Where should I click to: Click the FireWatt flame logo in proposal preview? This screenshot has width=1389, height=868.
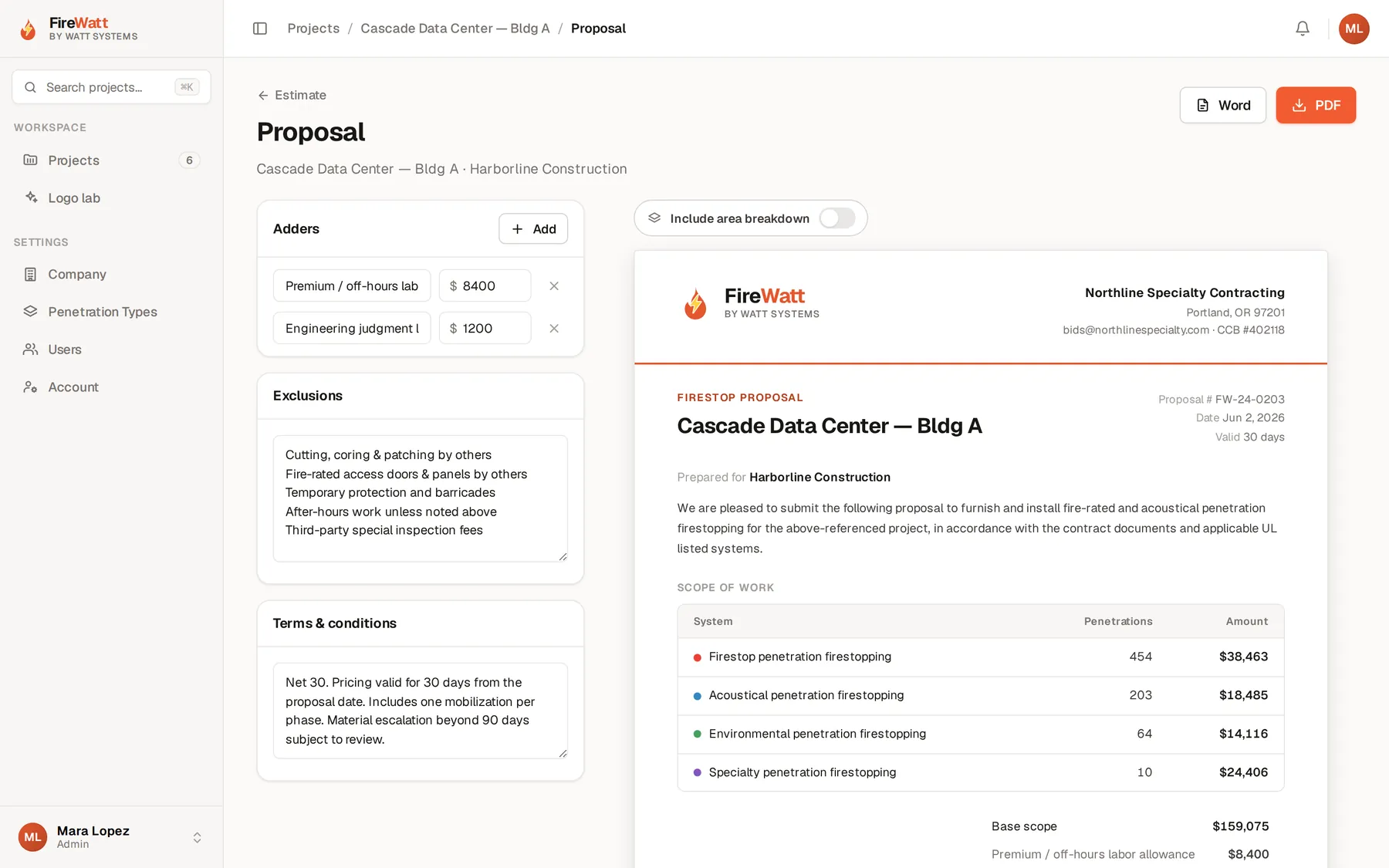pos(695,304)
